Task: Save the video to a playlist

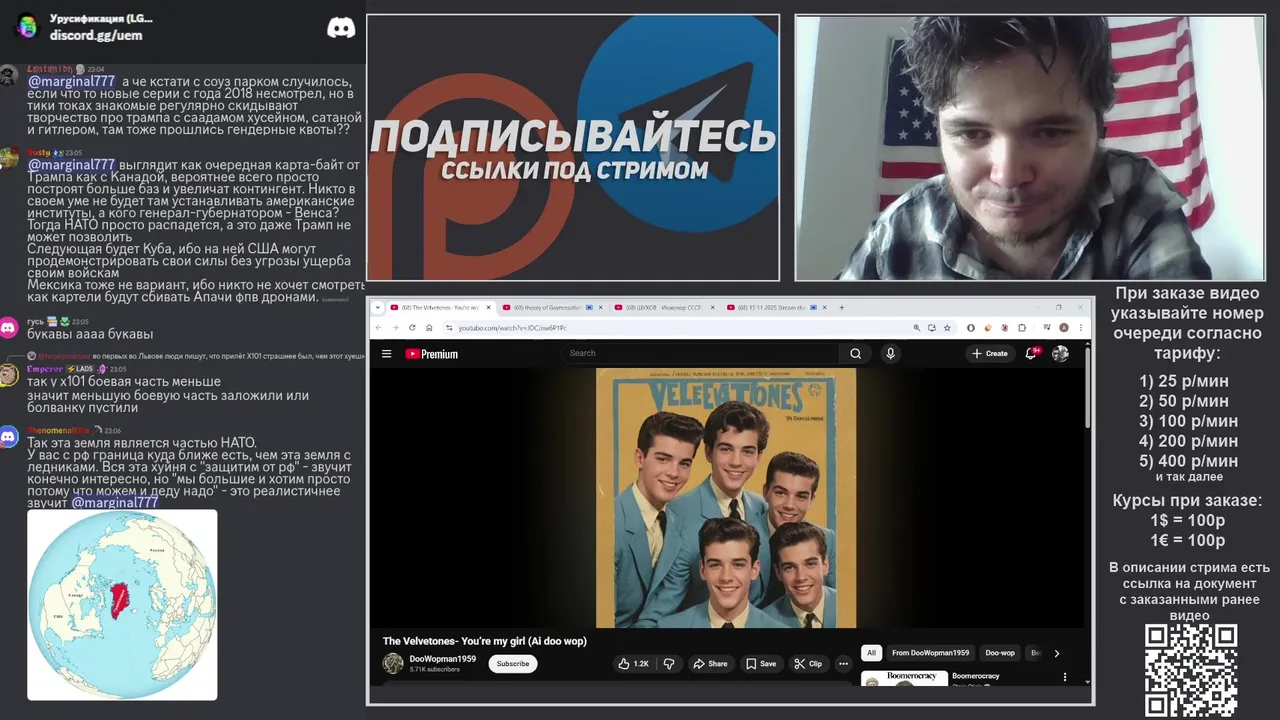Action: tap(761, 663)
